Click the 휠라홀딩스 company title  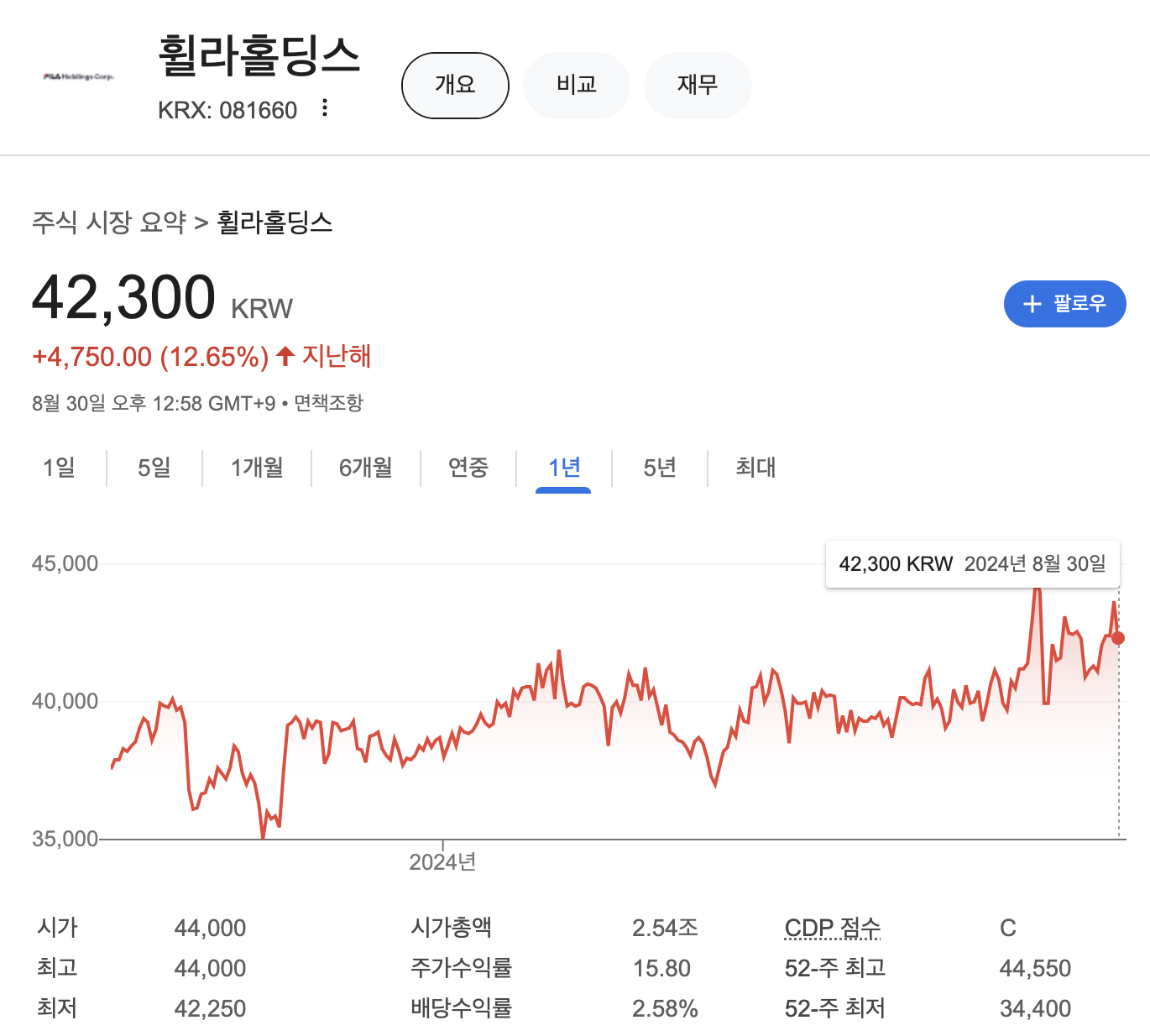tap(259, 55)
